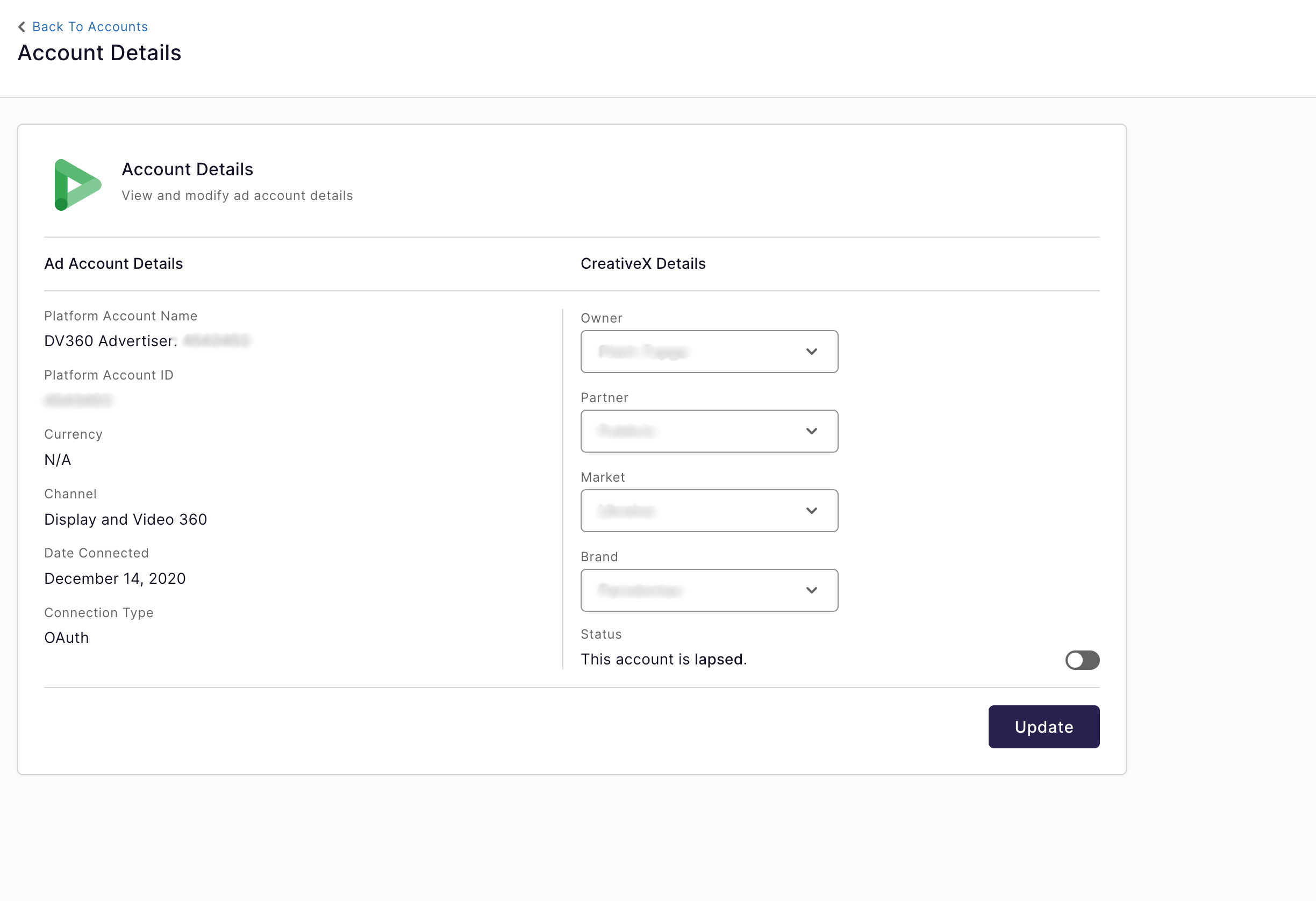Go Back To Accounts link
The height and width of the screenshot is (901, 1316).
(x=90, y=27)
